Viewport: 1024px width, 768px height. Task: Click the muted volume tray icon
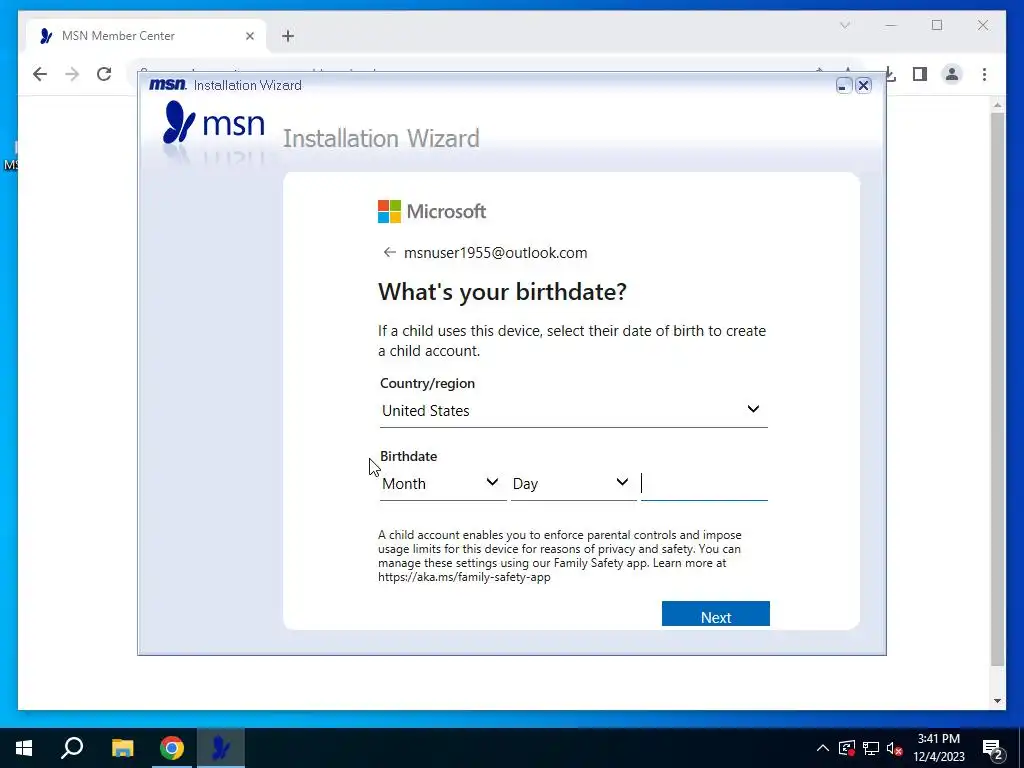coord(895,748)
